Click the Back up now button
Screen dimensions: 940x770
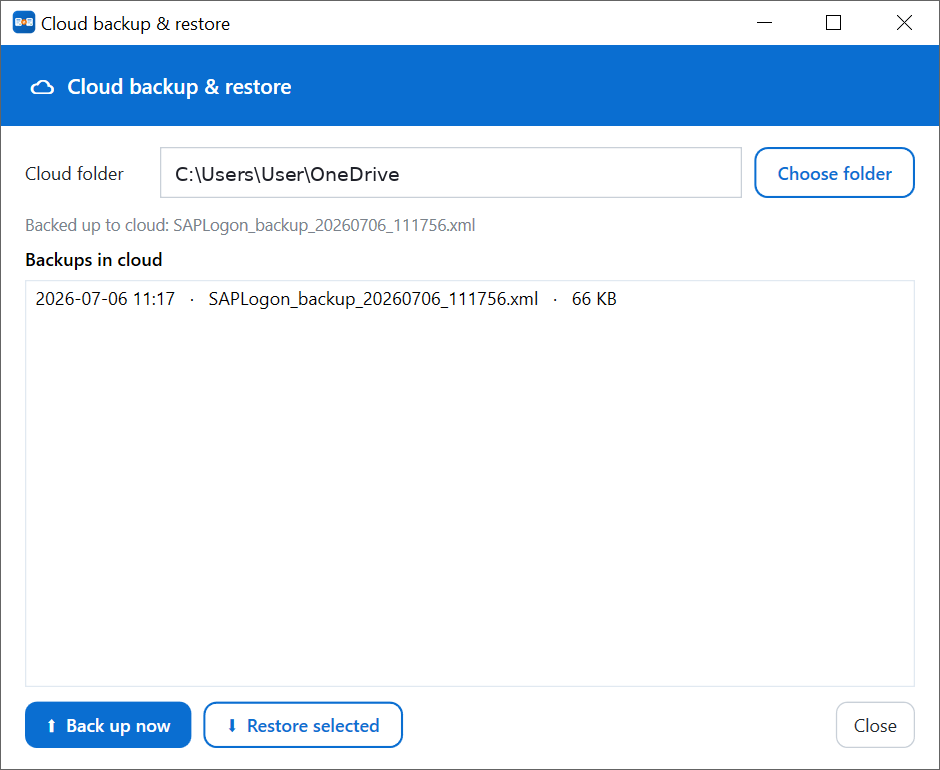[108, 725]
